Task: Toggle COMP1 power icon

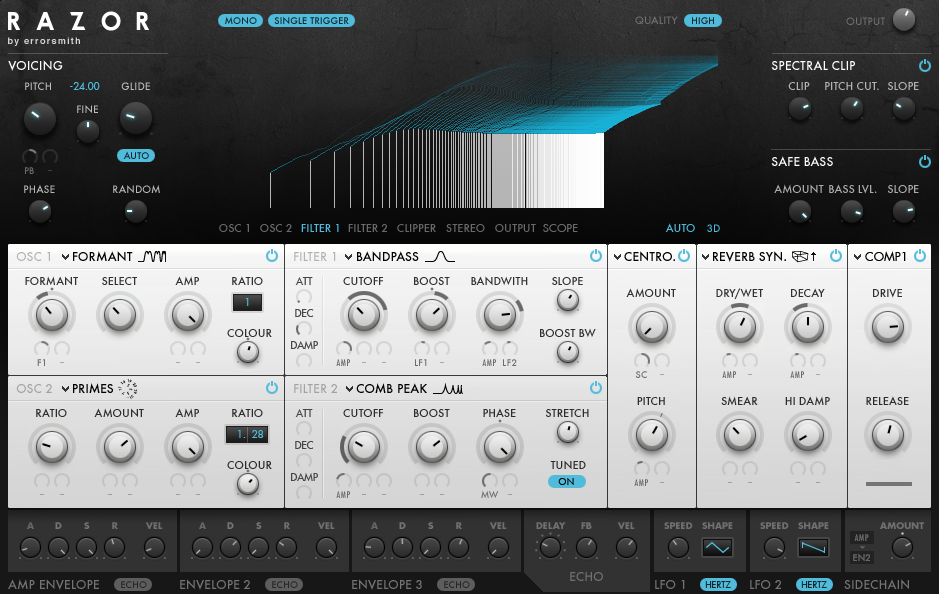Action: (x=920, y=256)
